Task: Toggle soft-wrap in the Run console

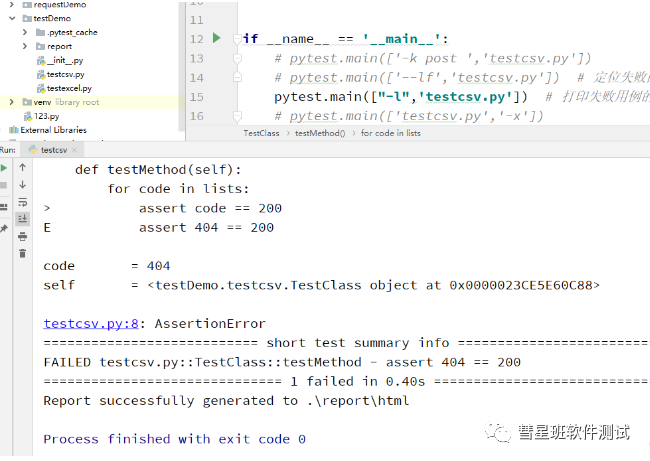Action: coord(22,201)
